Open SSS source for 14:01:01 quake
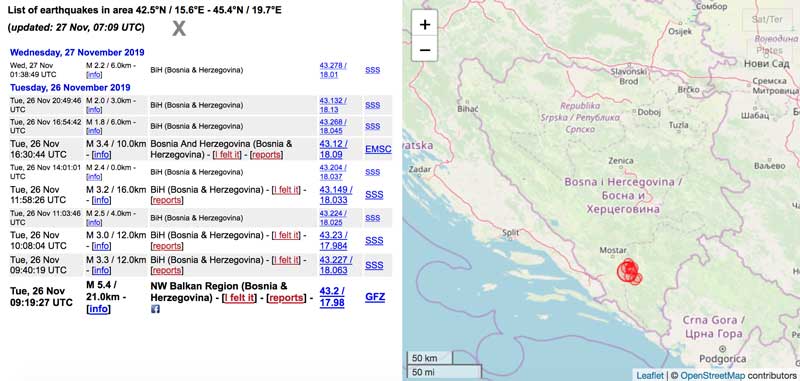The image size is (800, 381). click(372, 172)
